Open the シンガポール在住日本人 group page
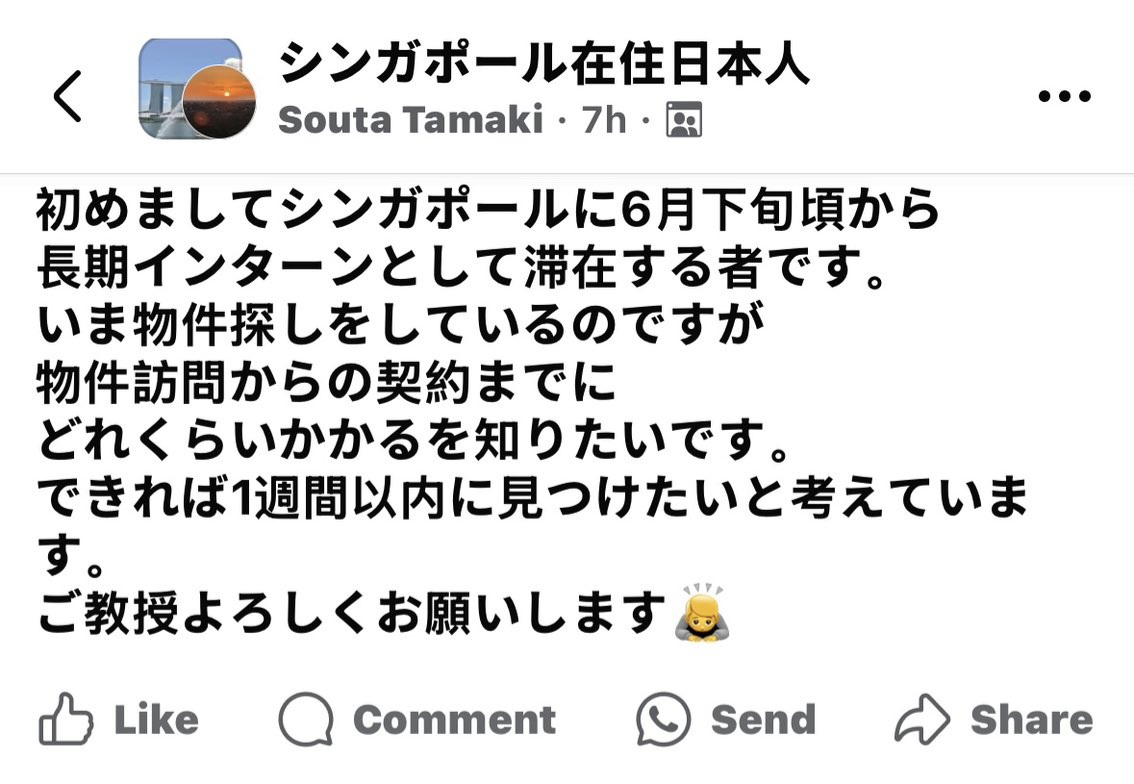1134x784 pixels. [x=544, y=65]
